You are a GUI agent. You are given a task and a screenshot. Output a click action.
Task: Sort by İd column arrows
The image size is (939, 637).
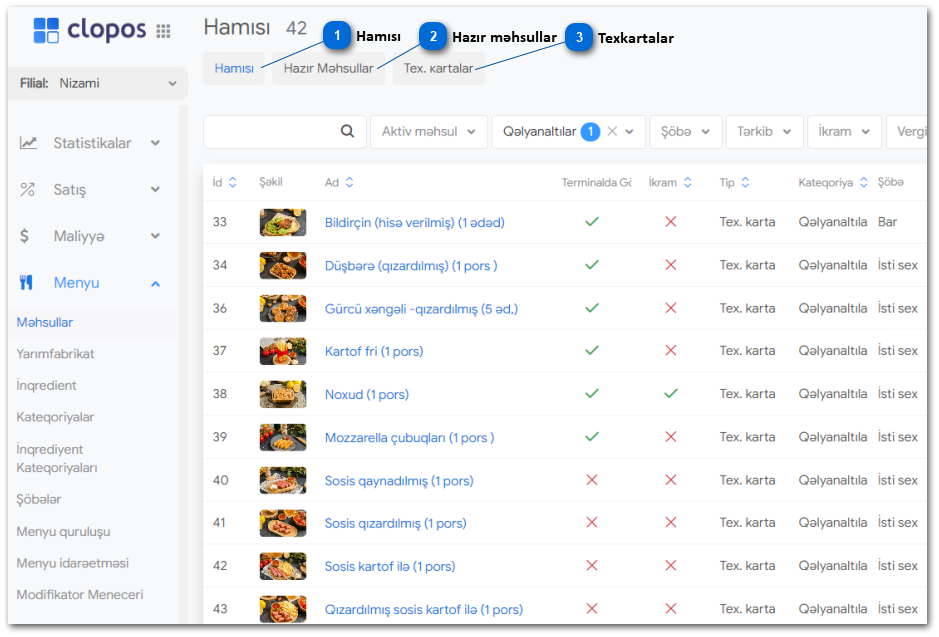233,183
